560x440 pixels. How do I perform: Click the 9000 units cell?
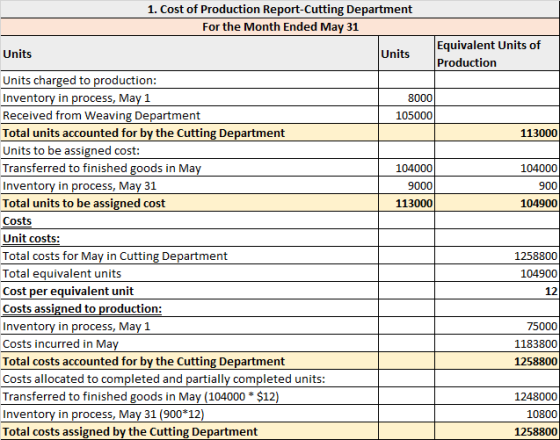point(406,185)
